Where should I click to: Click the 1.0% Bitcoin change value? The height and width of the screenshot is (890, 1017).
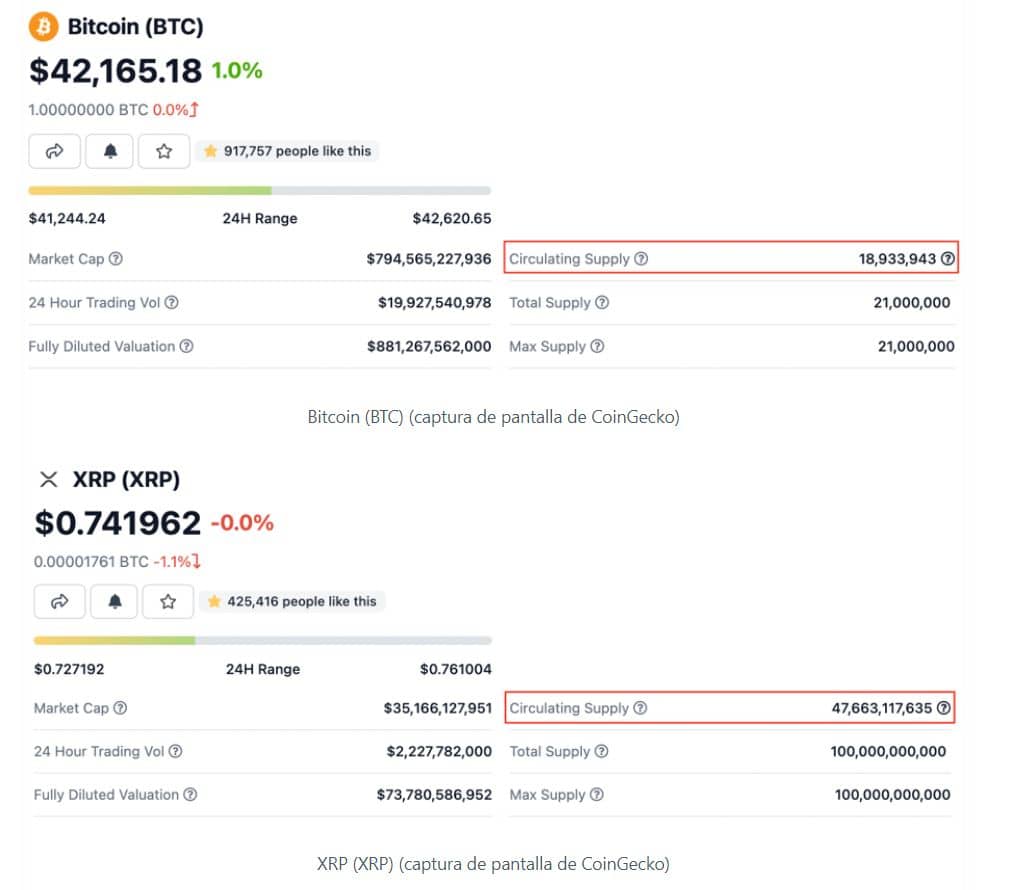(x=237, y=70)
